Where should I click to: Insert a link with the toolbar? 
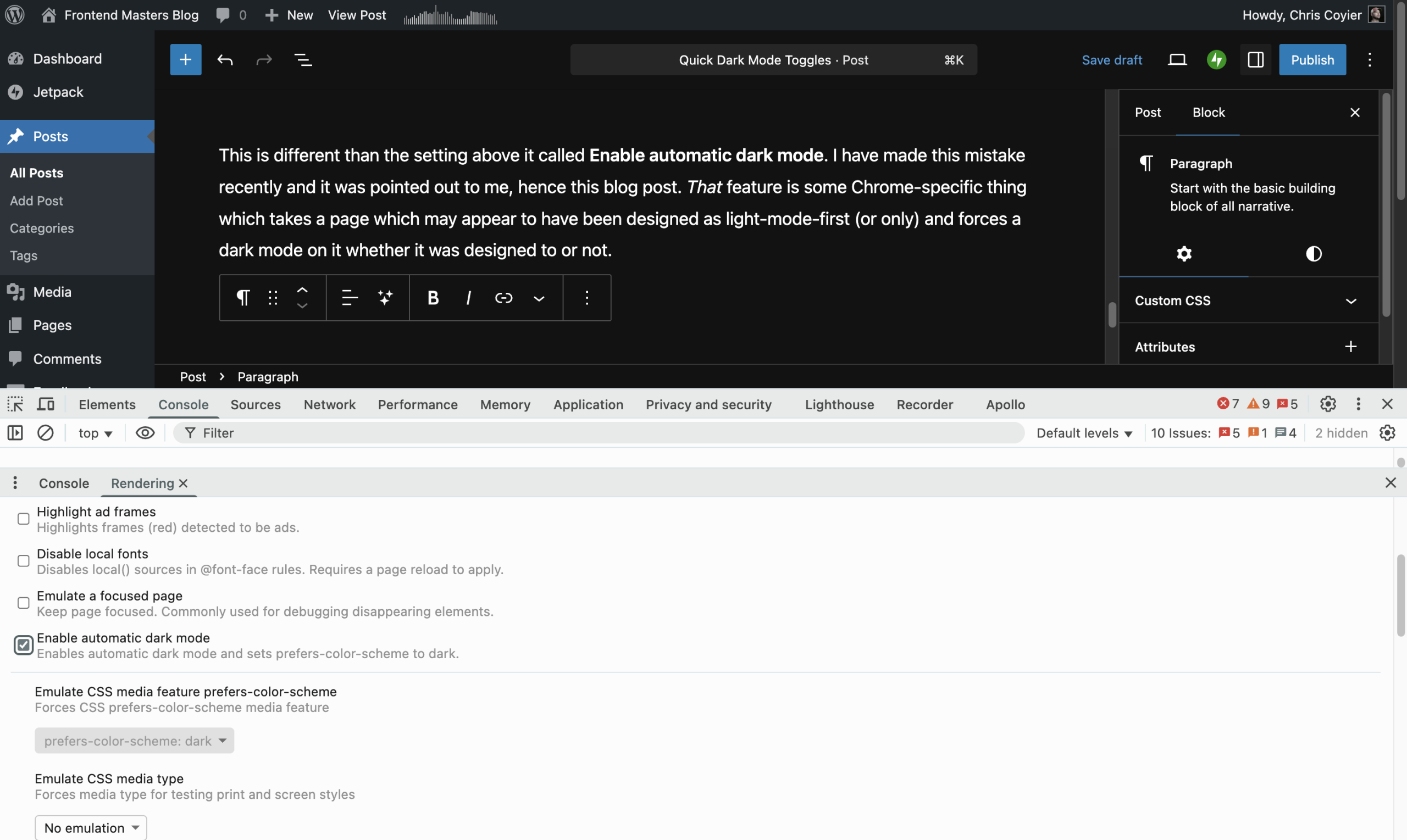503,298
